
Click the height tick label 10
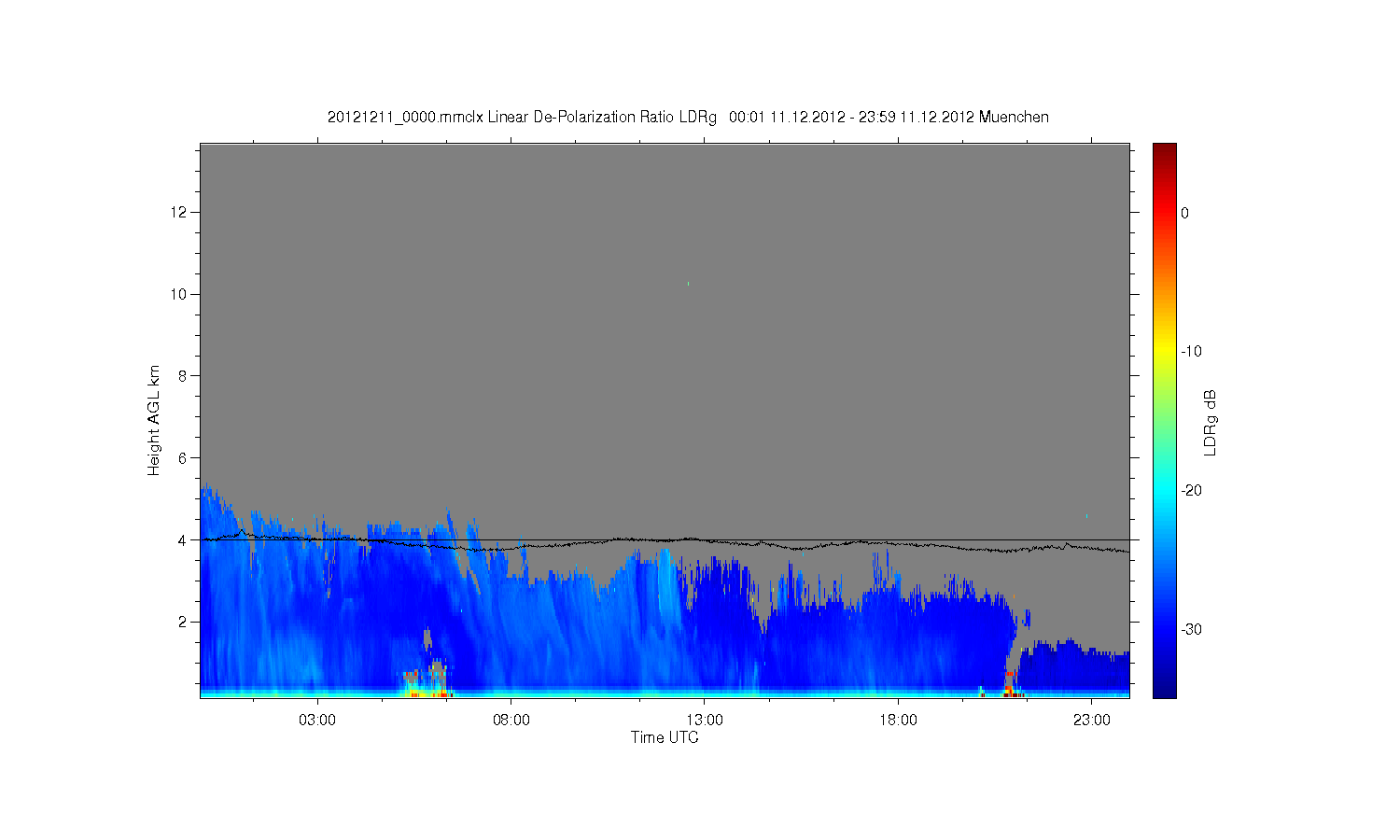pyautogui.click(x=179, y=294)
